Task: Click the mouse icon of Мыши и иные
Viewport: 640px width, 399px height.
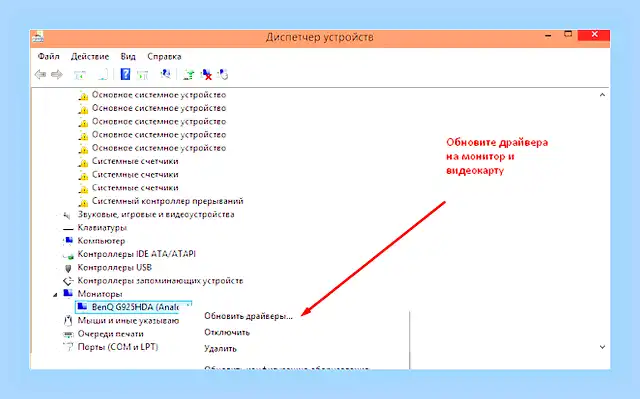Action: (x=68, y=321)
